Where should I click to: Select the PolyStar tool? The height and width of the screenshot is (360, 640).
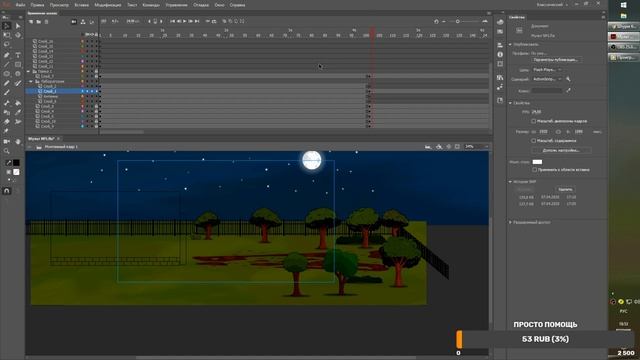pos(18,74)
